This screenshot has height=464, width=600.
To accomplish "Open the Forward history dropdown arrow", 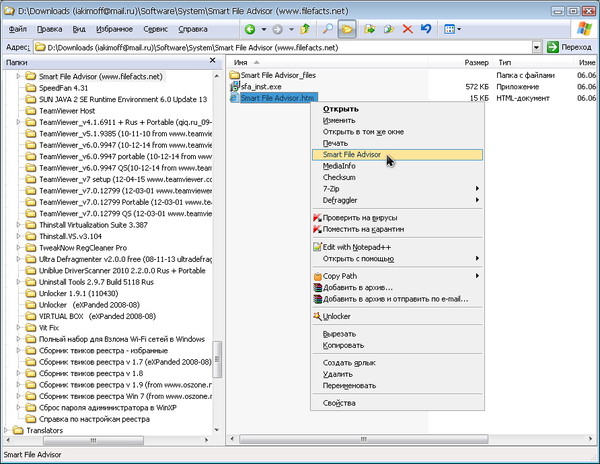I will coord(291,29).
